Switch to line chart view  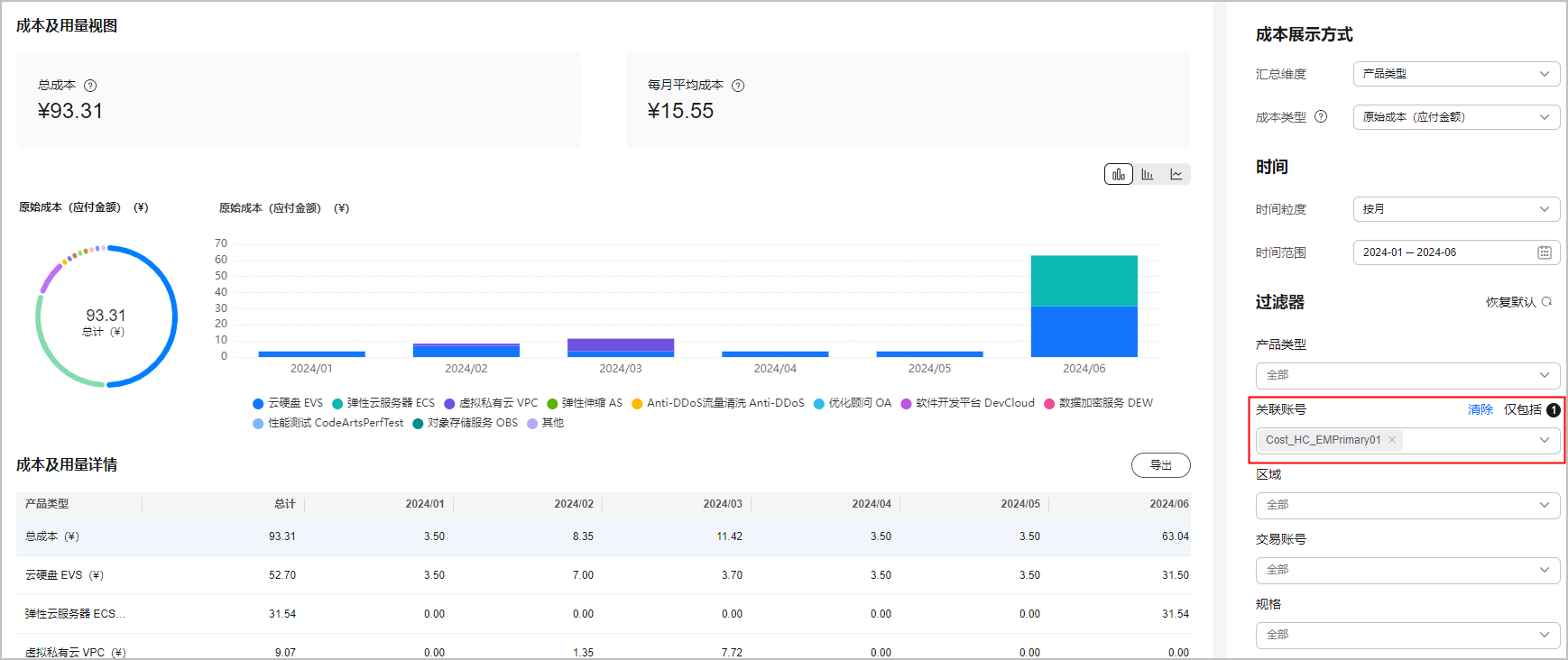click(x=1176, y=174)
